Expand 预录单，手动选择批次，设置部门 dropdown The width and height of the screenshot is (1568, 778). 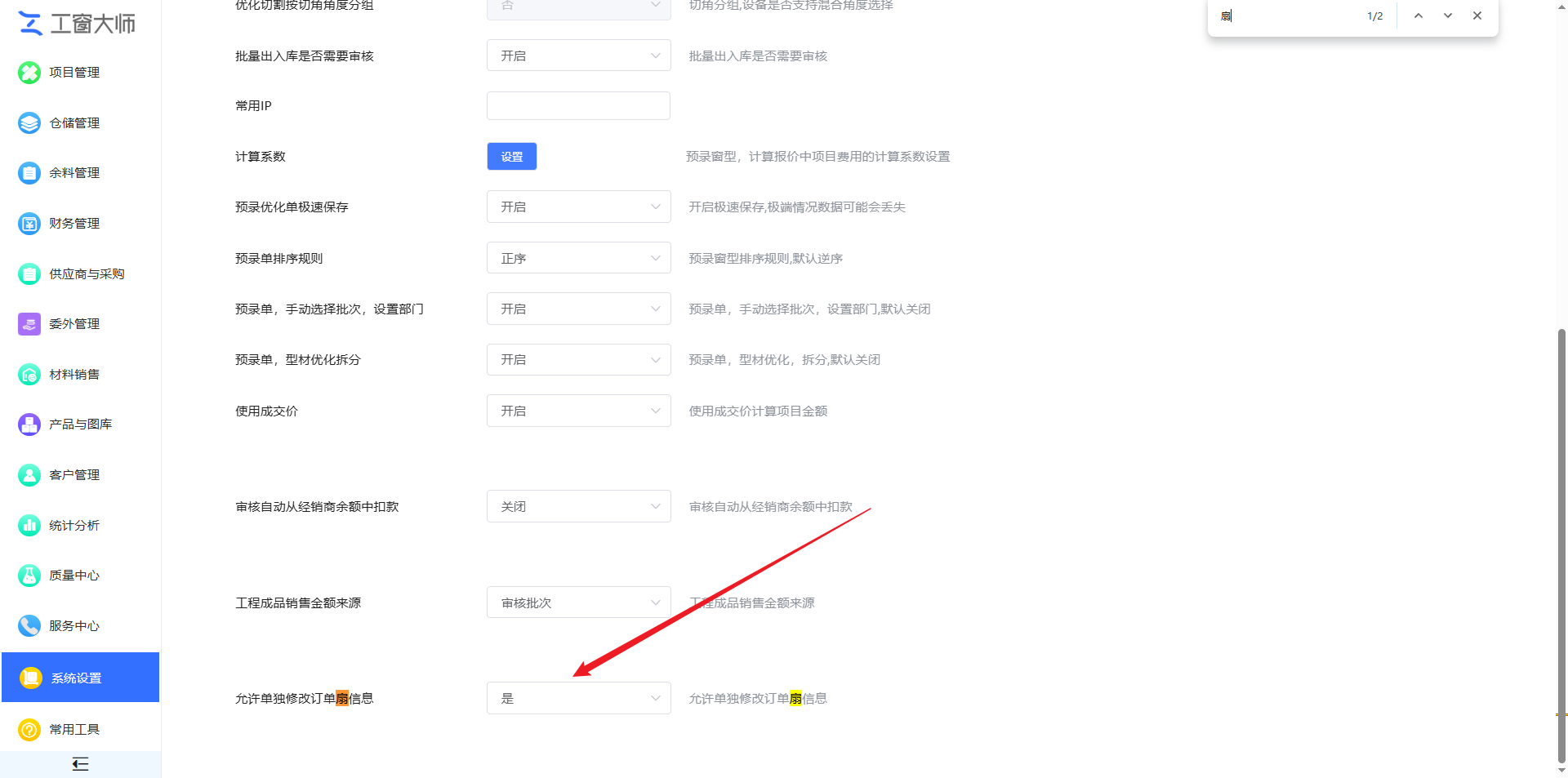pos(579,309)
